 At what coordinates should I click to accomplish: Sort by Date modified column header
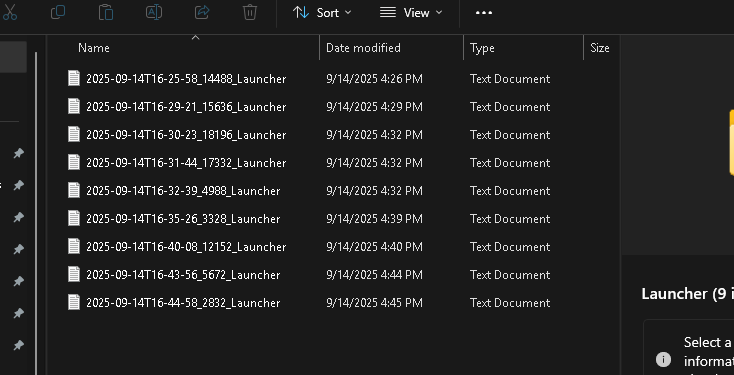pos(363,48)
